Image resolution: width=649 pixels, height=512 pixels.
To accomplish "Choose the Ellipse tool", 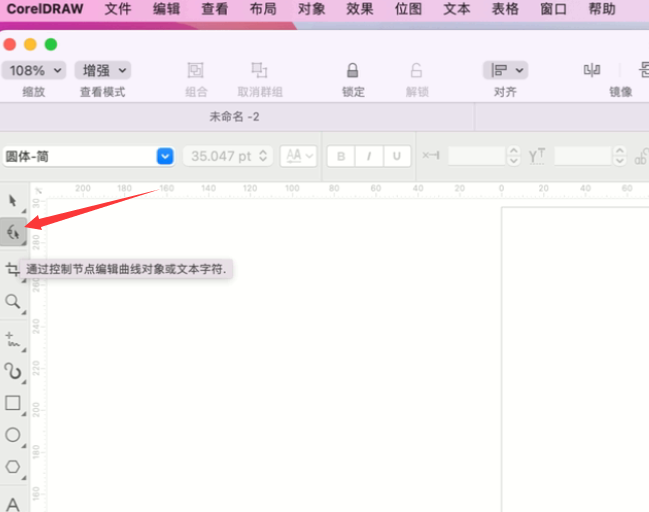I will (13, 434).
